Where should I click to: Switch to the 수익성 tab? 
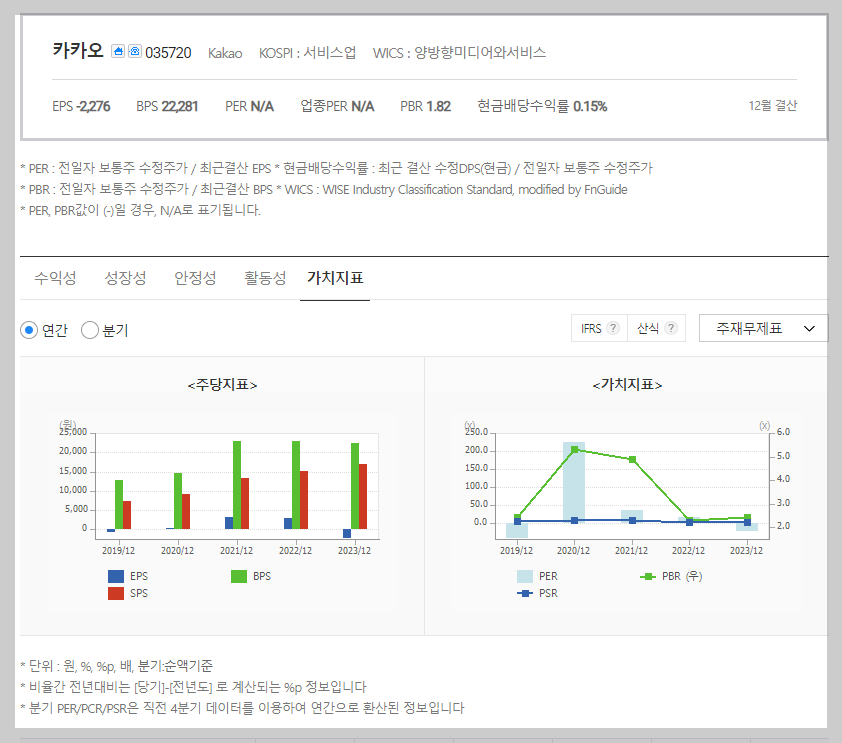pyautogui.click(x=55, y=278)
